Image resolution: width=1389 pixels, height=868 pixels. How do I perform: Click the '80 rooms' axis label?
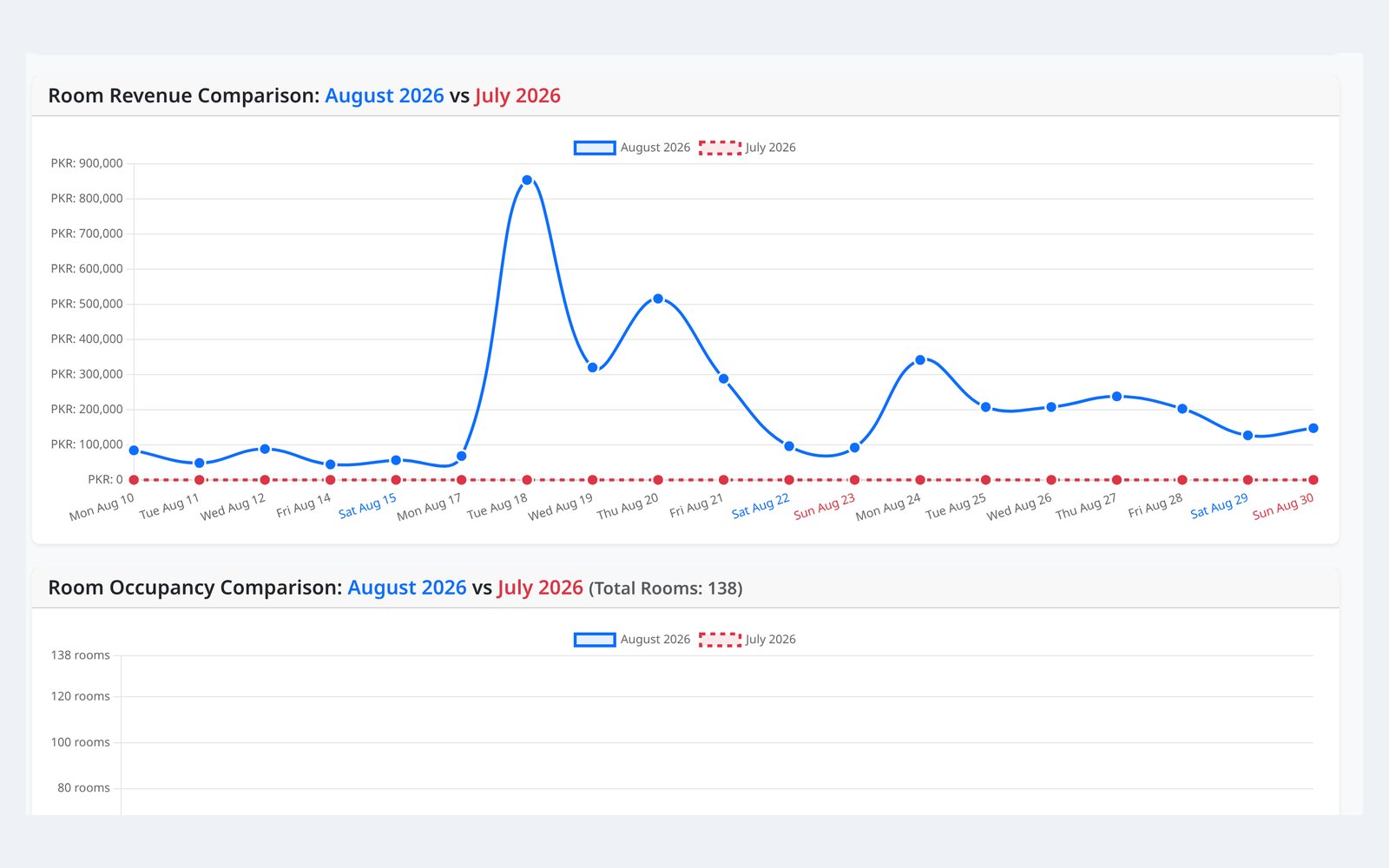point(83,788)
